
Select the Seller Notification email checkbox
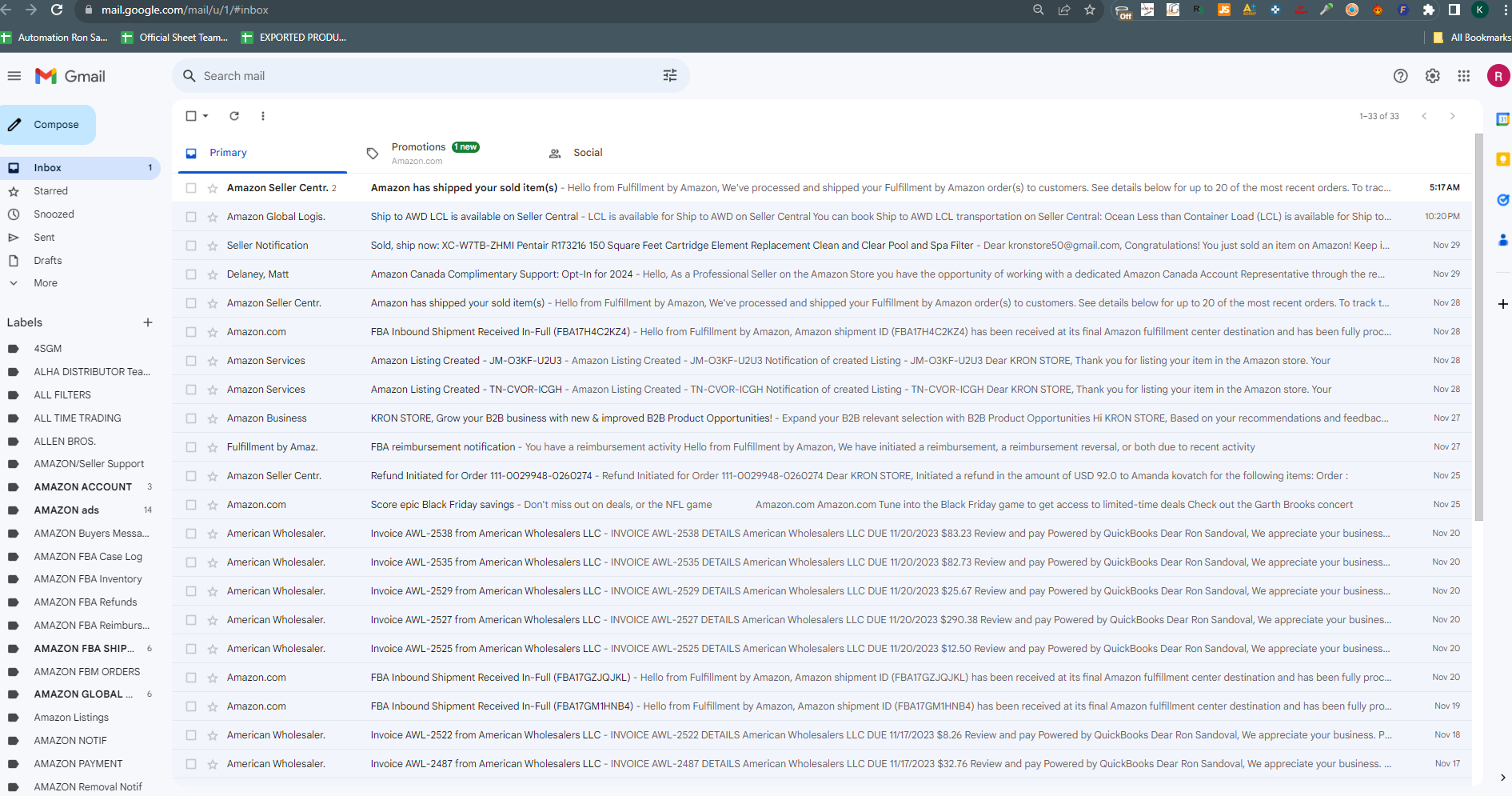[191, 246]
